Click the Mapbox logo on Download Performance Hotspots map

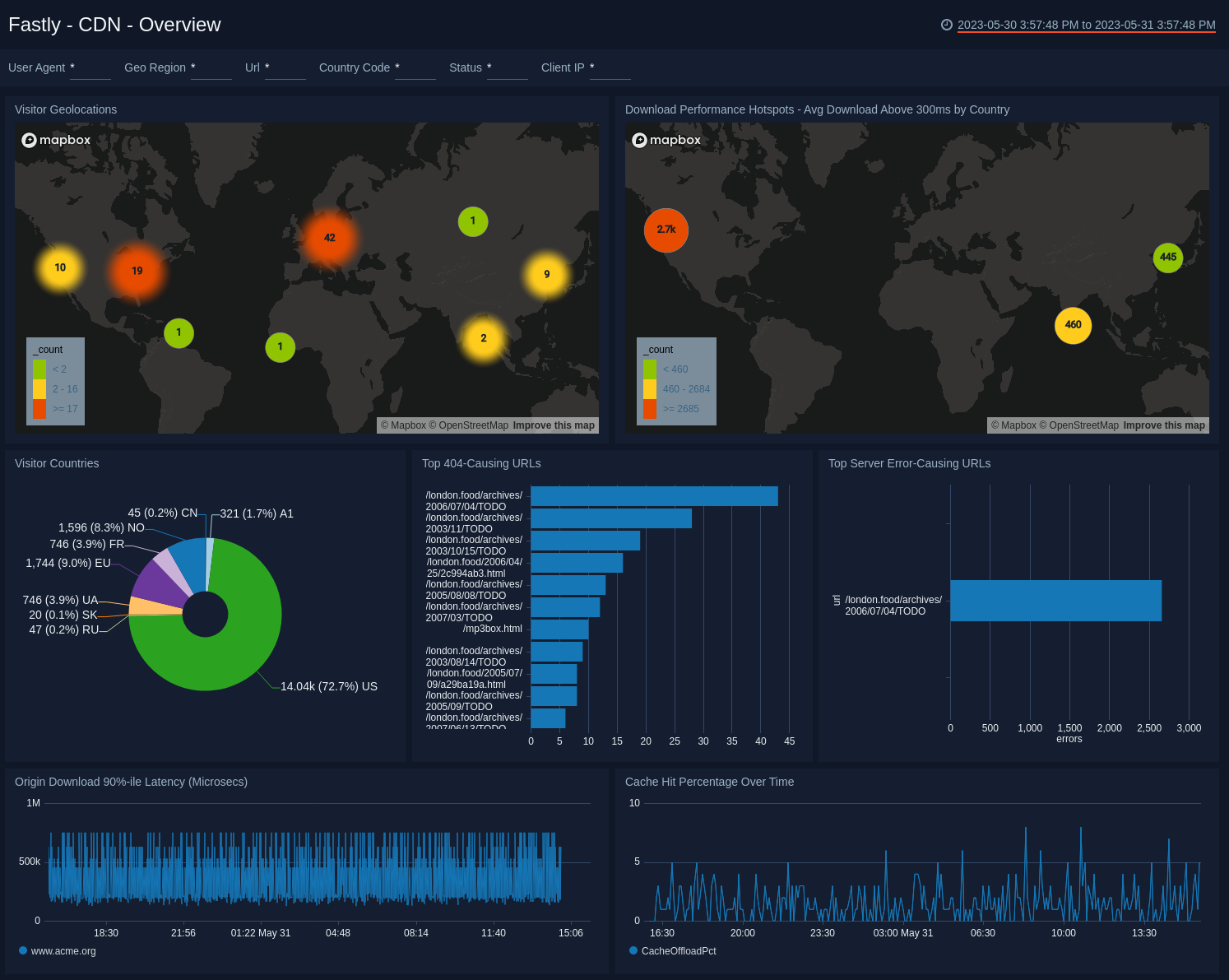666,140
